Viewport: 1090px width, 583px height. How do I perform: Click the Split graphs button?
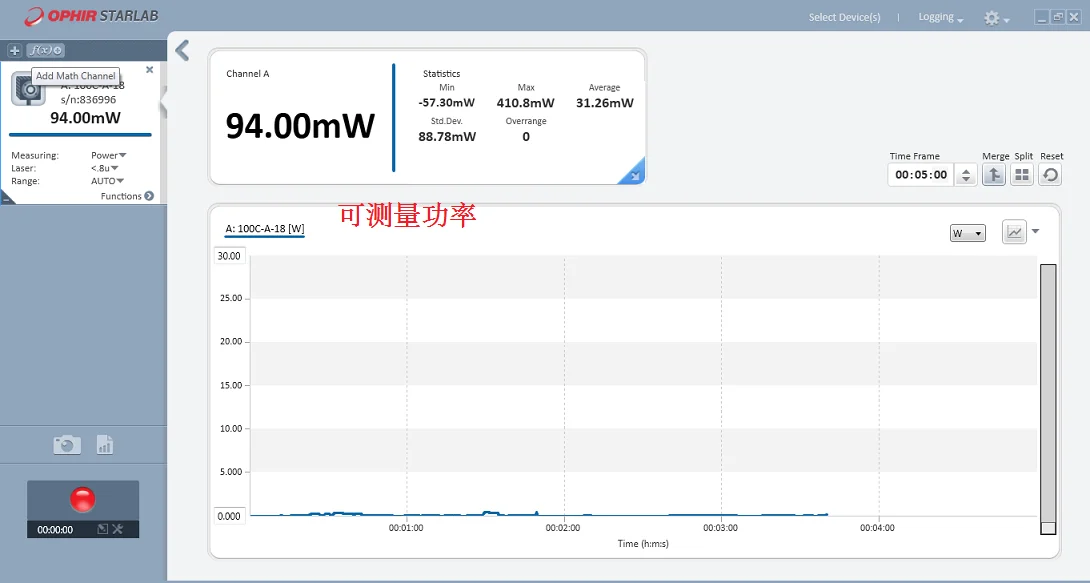click(x=1022, y=174)
